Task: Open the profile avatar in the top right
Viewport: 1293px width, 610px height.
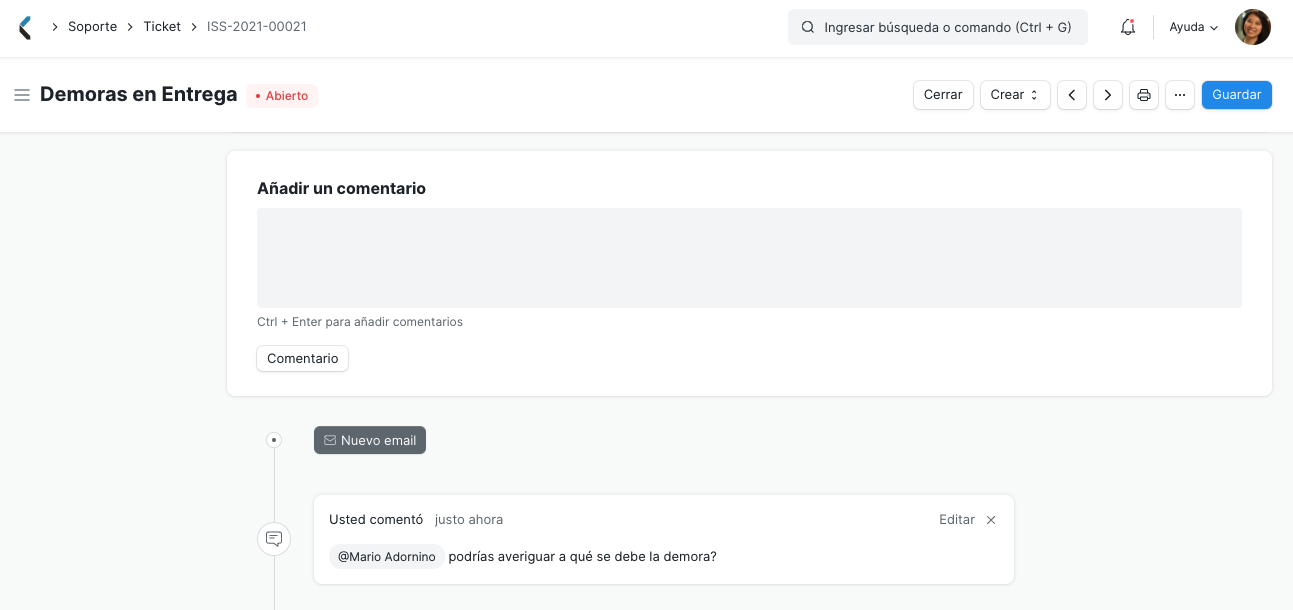Action: (1252, 27)
